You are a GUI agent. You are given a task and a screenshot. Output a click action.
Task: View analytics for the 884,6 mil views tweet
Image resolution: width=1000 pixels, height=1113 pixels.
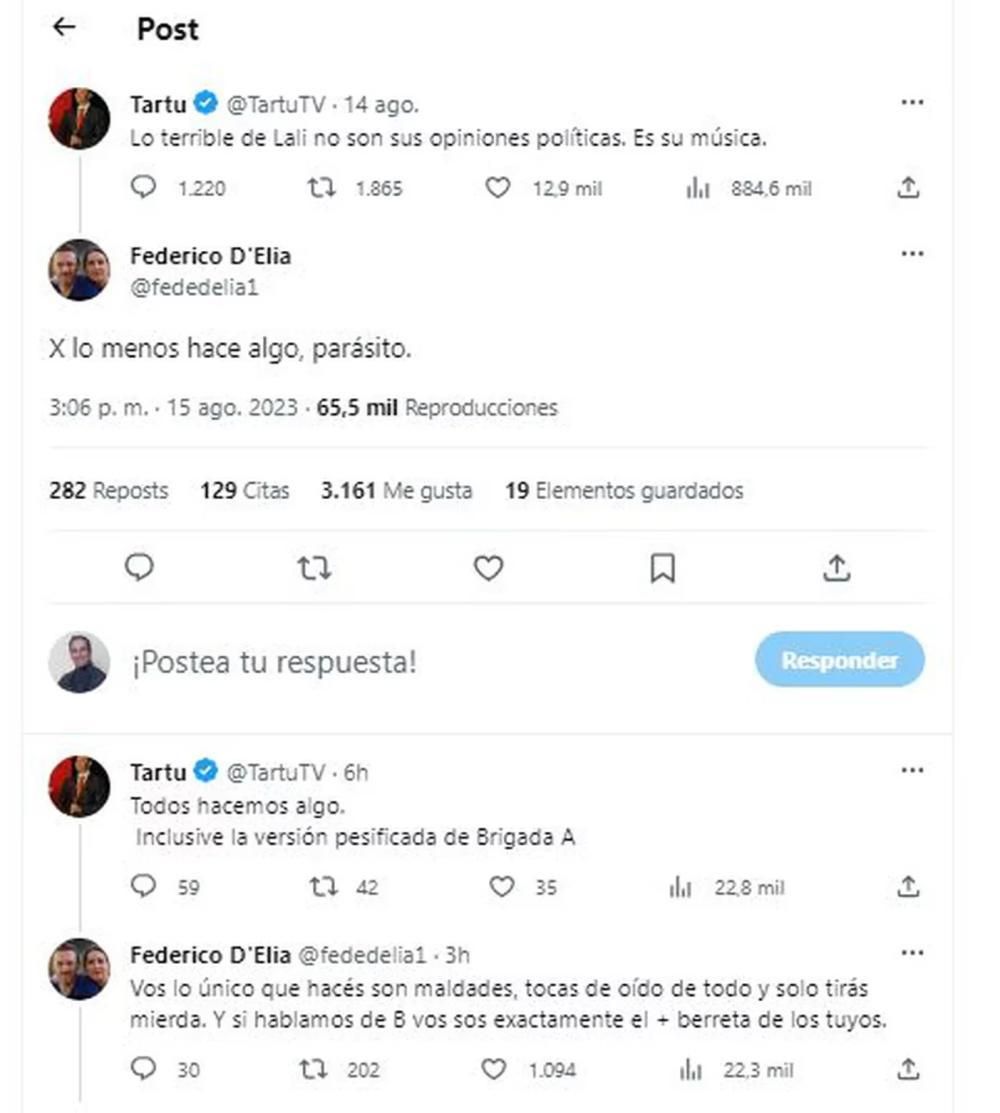pyautogui.click(x=697, y=188)
